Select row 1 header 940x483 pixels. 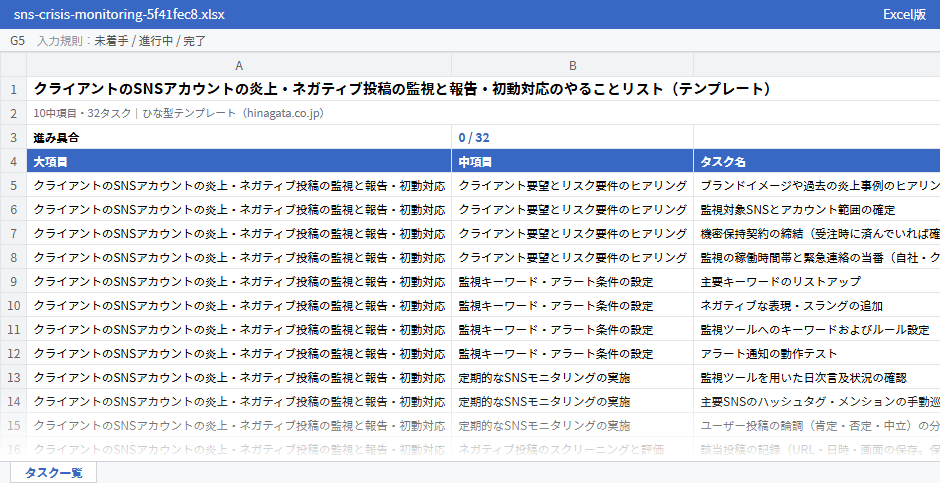click(13, 89)
